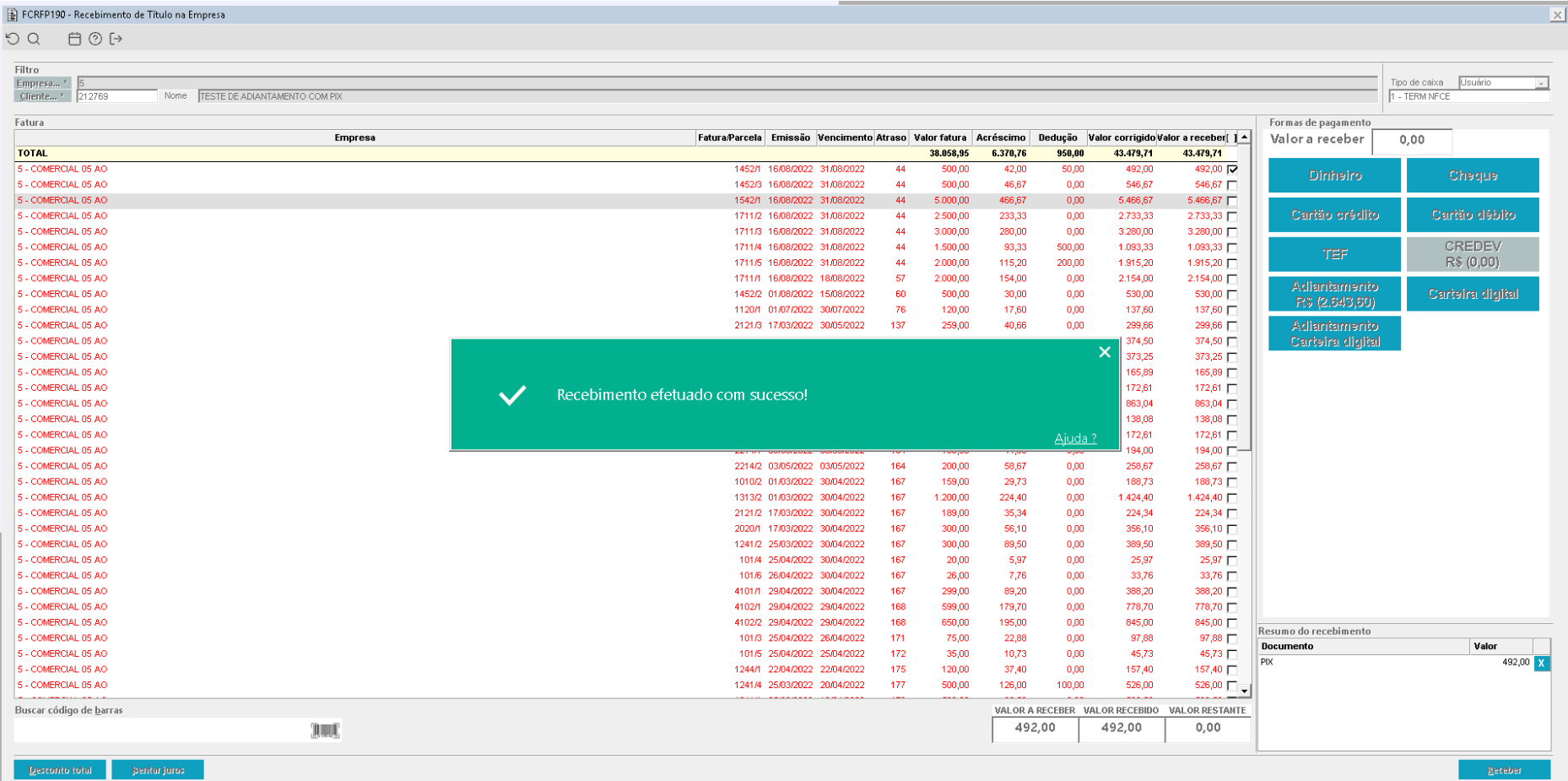Check the checkbox for fatura 1241/4
1568x781 pixels.
[1232, 686]
